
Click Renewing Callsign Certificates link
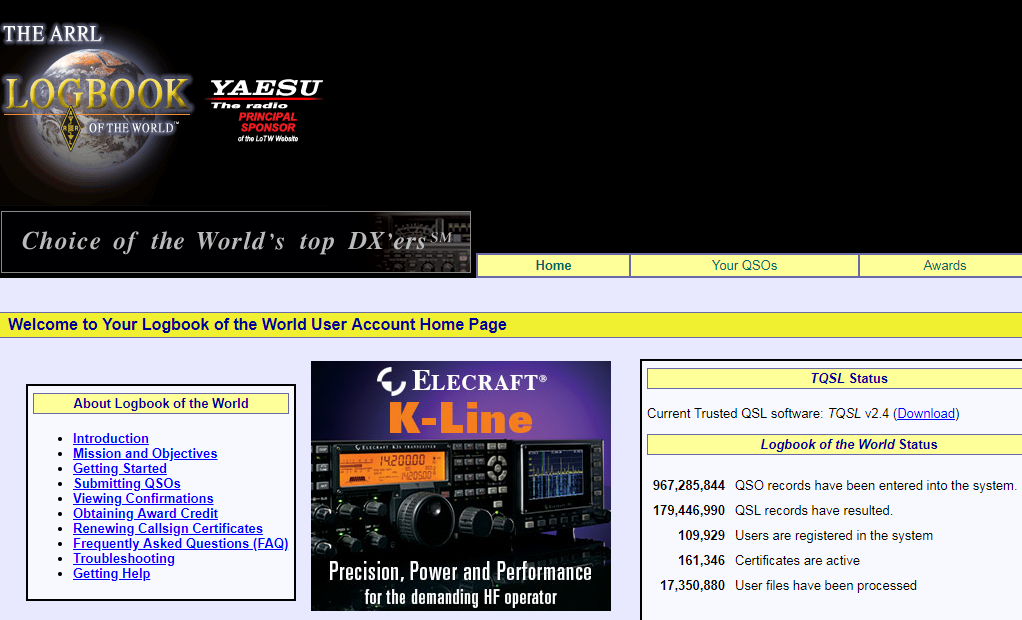tap(168, 529)
